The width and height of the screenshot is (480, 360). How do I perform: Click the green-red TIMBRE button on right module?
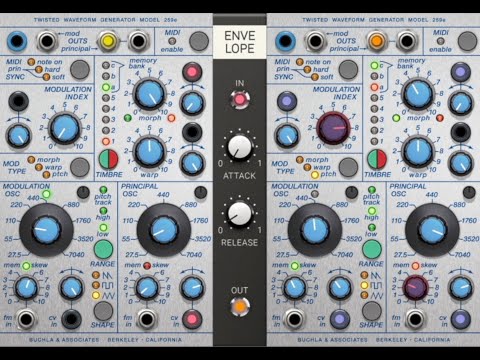tap(377, 159)
